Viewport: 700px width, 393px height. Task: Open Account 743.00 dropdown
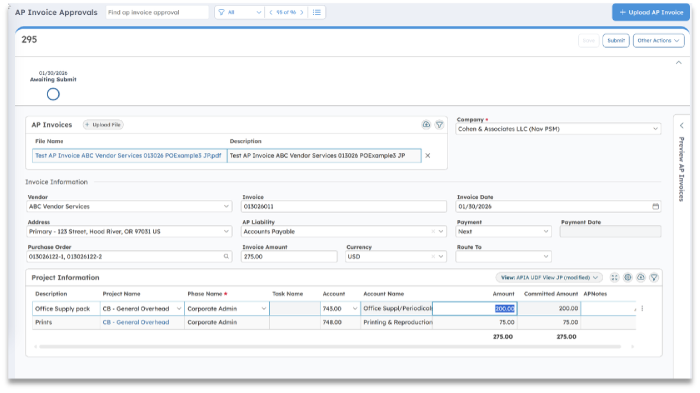tap(355, 309)
